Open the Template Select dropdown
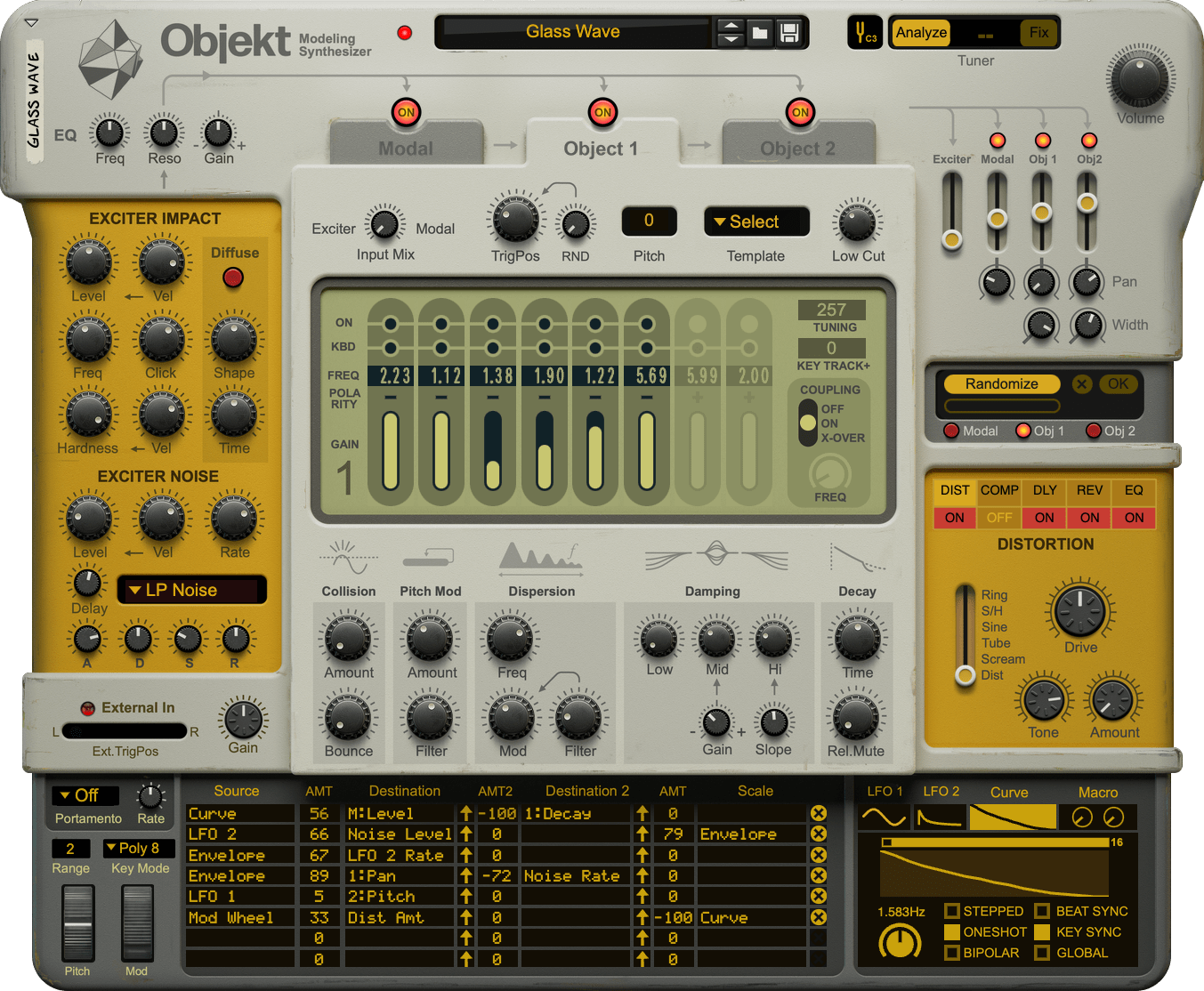The height and width of the screenshot is (991, 1204). click(x=756, y=222)
